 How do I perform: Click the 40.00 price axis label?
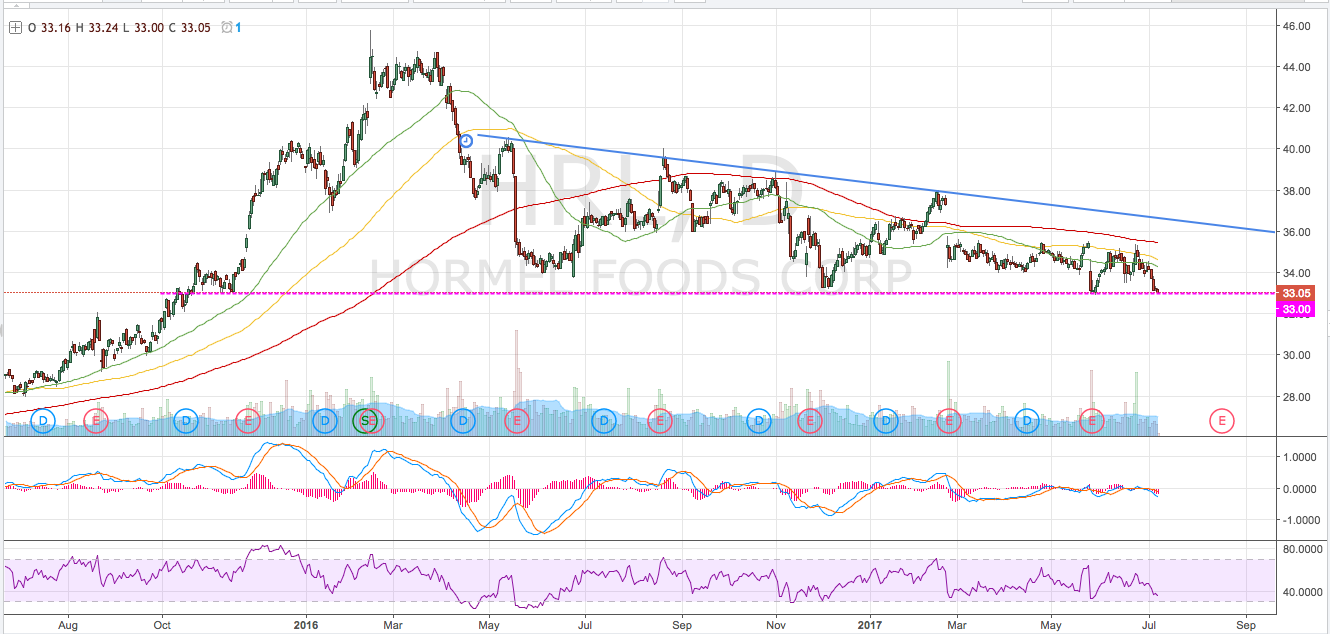[1297, 149]
